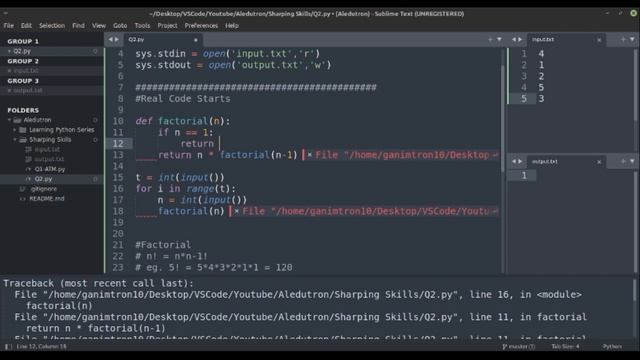Open the Edit menu
Viewport: 640px width, 360px height.
[x=26, y=26]
